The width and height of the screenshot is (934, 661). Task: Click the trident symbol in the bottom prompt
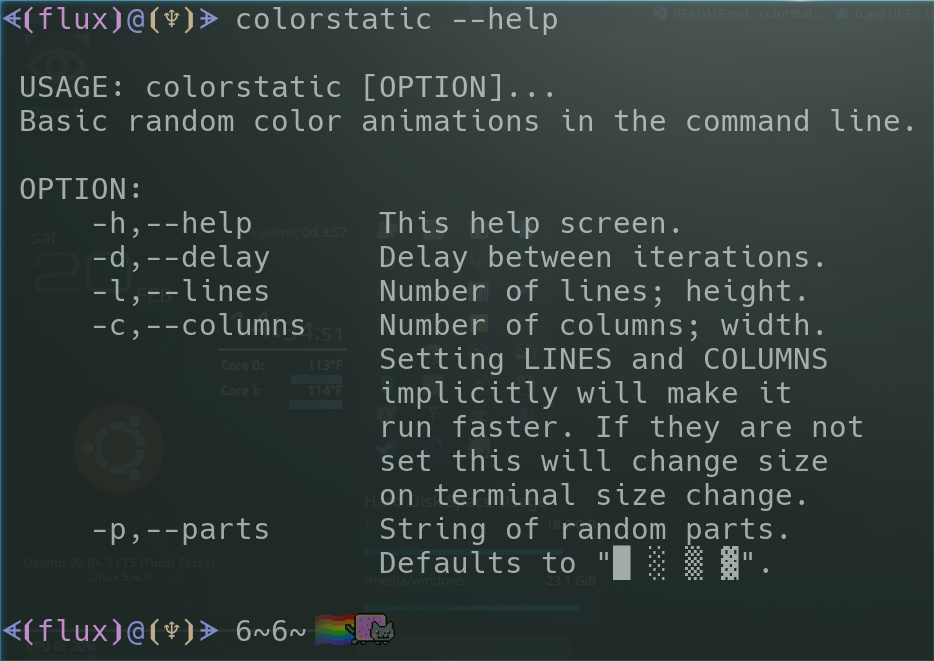click(172, 631)
